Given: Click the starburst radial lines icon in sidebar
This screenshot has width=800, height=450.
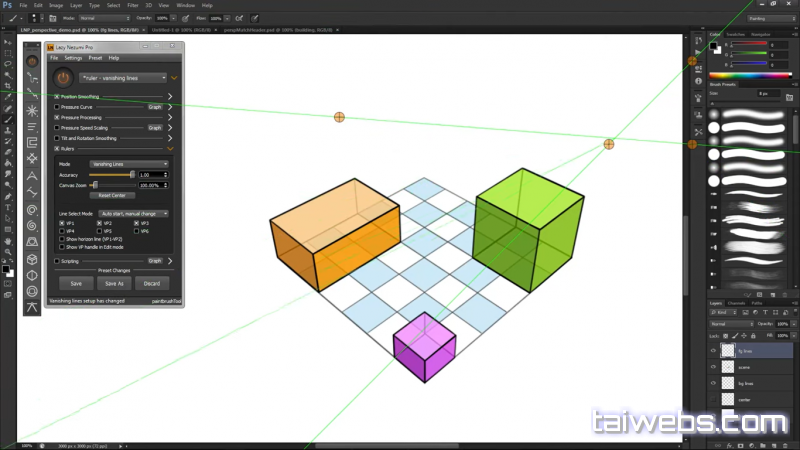Looking at the screenshot, I should (x=33, y=110).
